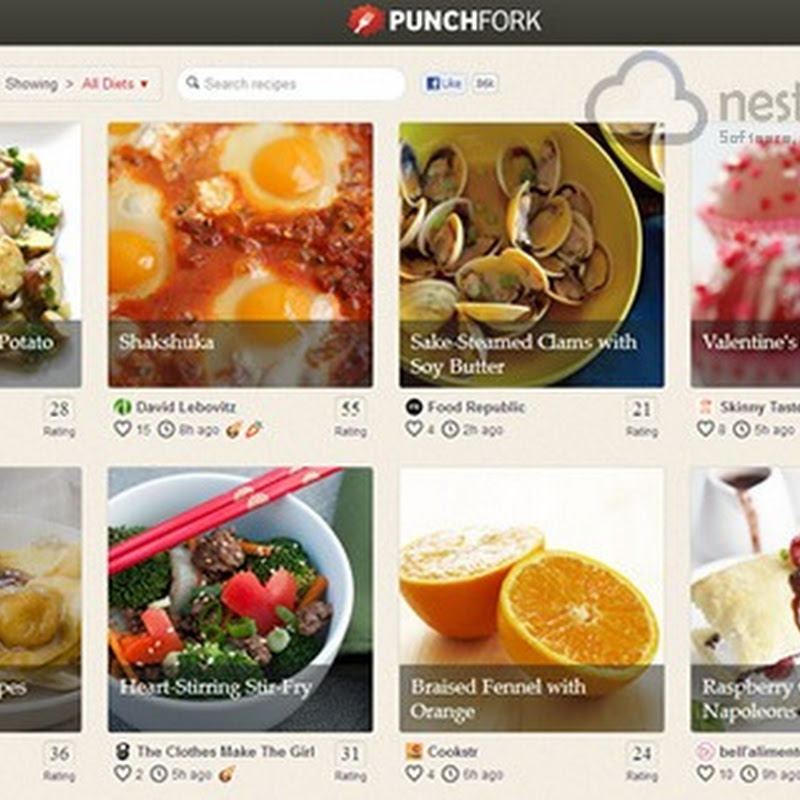Open Braised Fennel with Orange thumbnail

532,599
